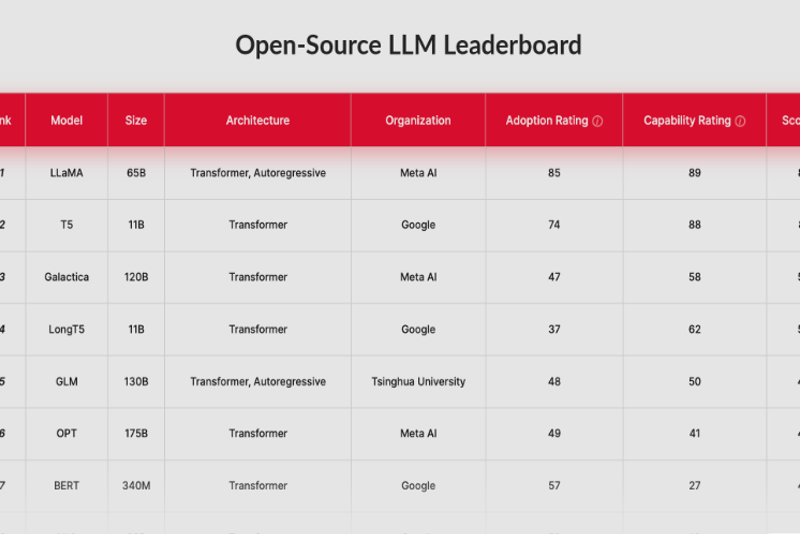Click adoption rating 74 for T5
800x534 pixels.
coord(554,225)
